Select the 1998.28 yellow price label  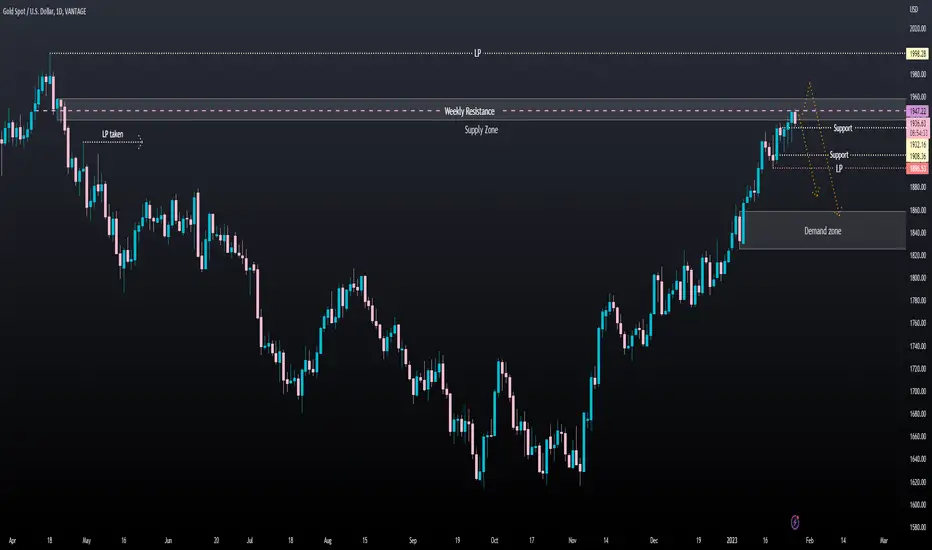pyautogui.click(x=918, y=54)
